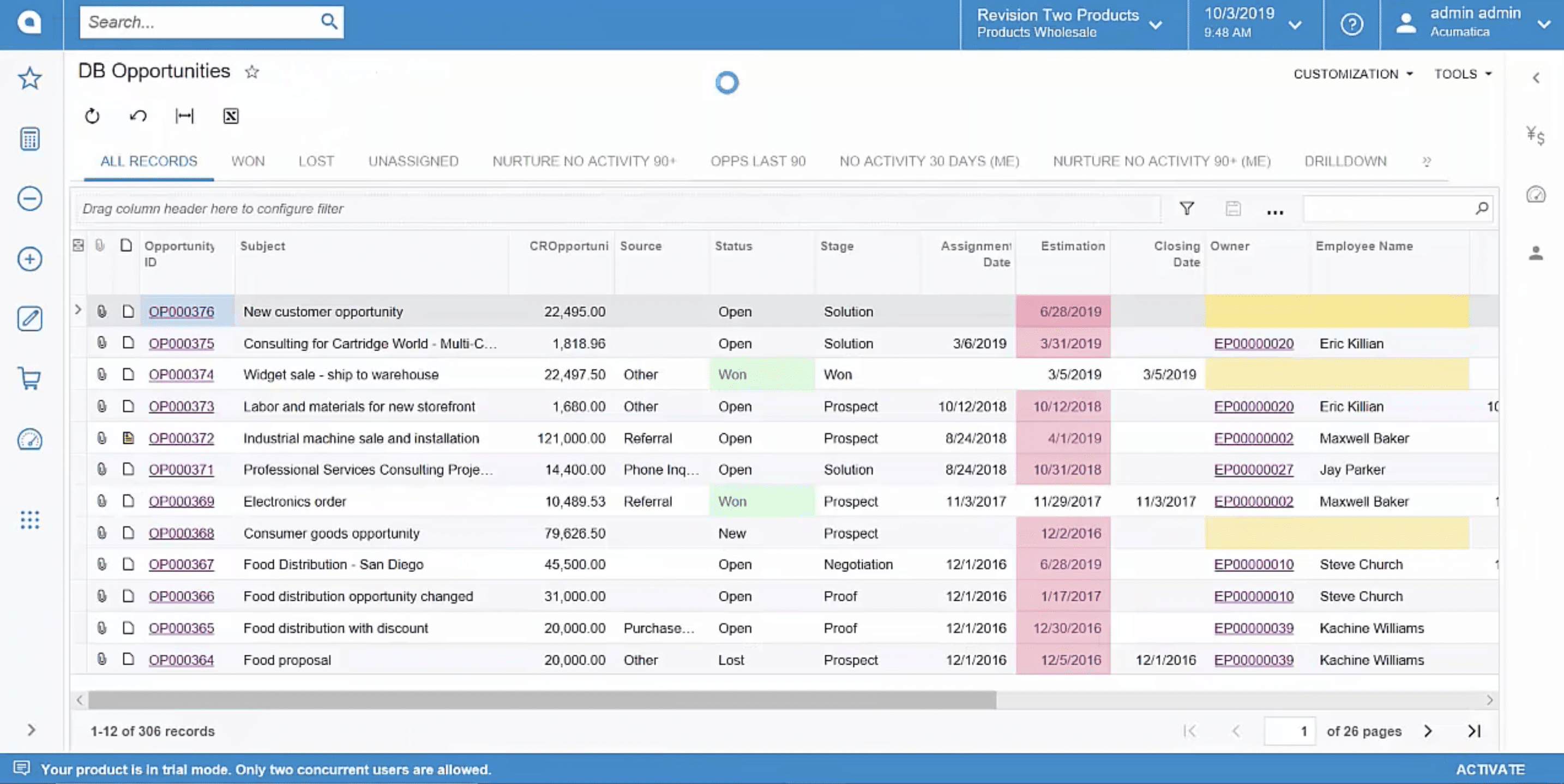Add DB Opportunities to favorites star
Screen dimensions: 1564x784
(251, 71)
